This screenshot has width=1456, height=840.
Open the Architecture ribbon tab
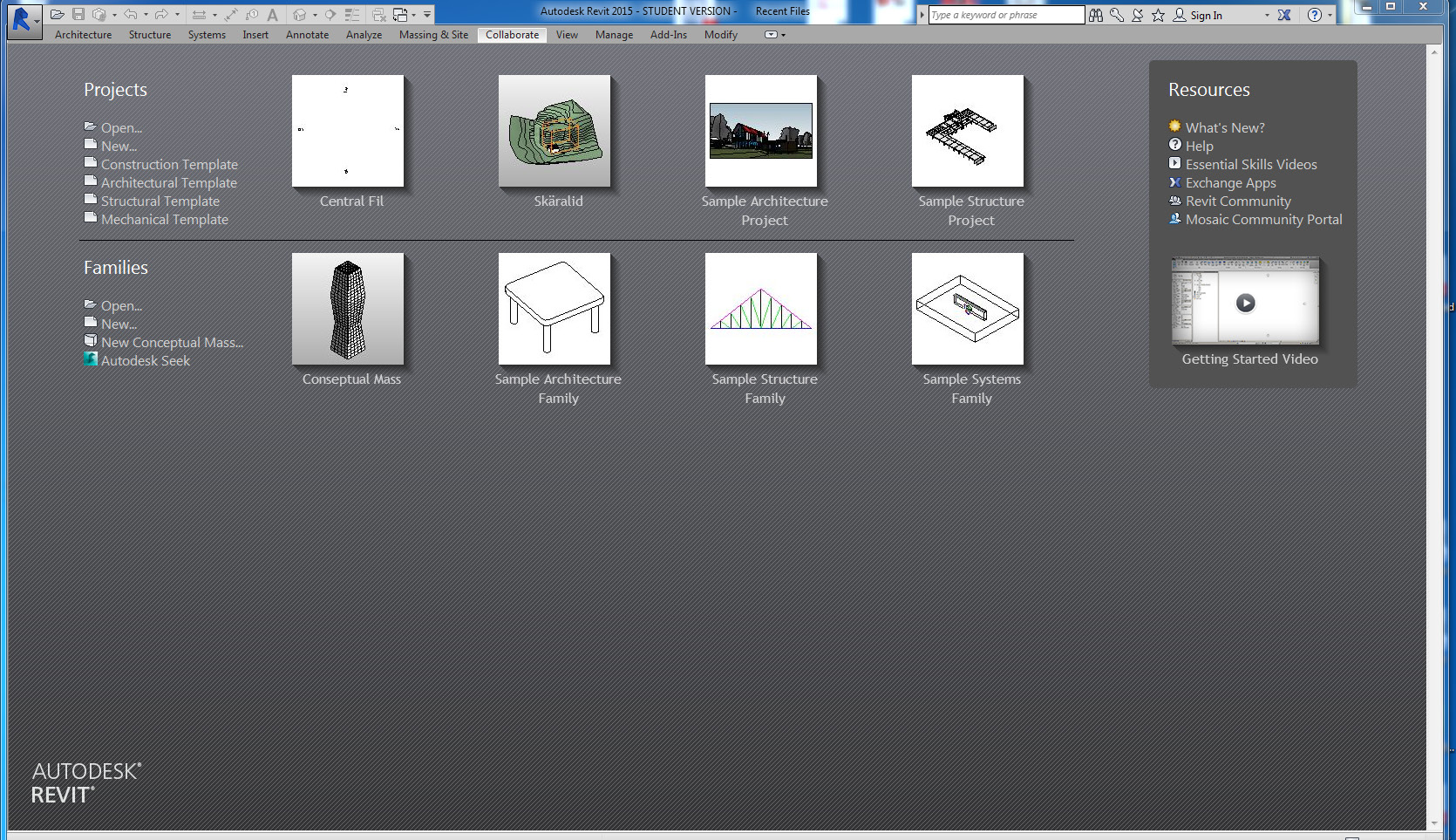[x=83, y=35]
